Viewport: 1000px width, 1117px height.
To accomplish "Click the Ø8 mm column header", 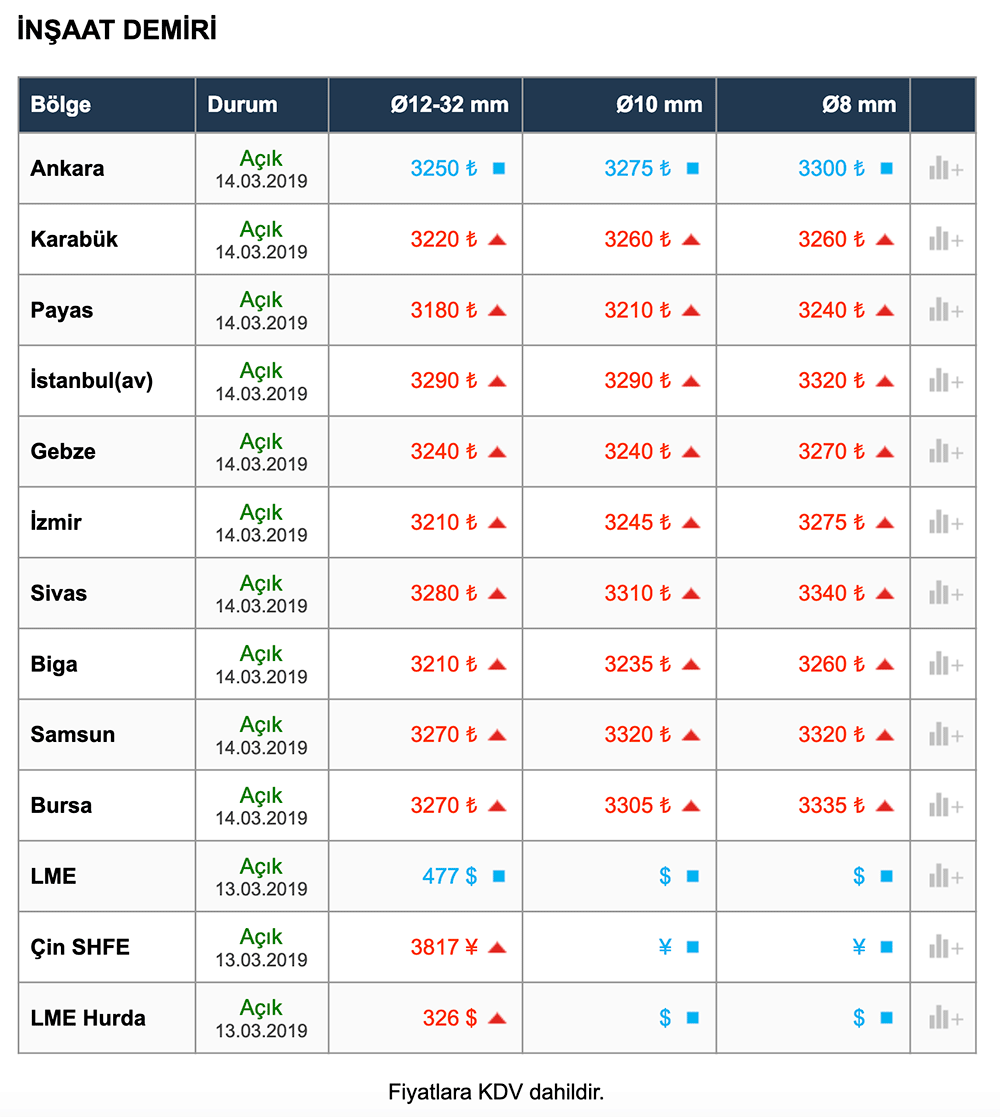I will click(x=859, y=105).
